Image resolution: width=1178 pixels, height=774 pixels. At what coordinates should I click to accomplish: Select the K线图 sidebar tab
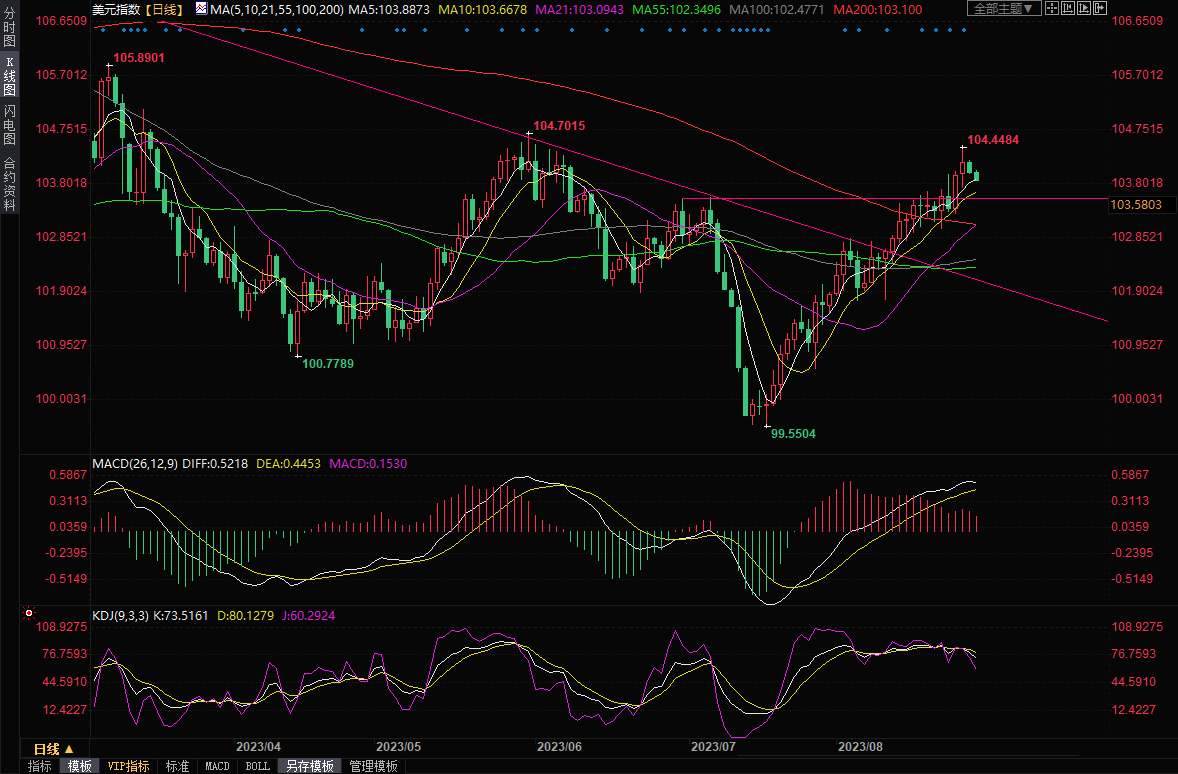pyautogui.click(x=10, y=76)
